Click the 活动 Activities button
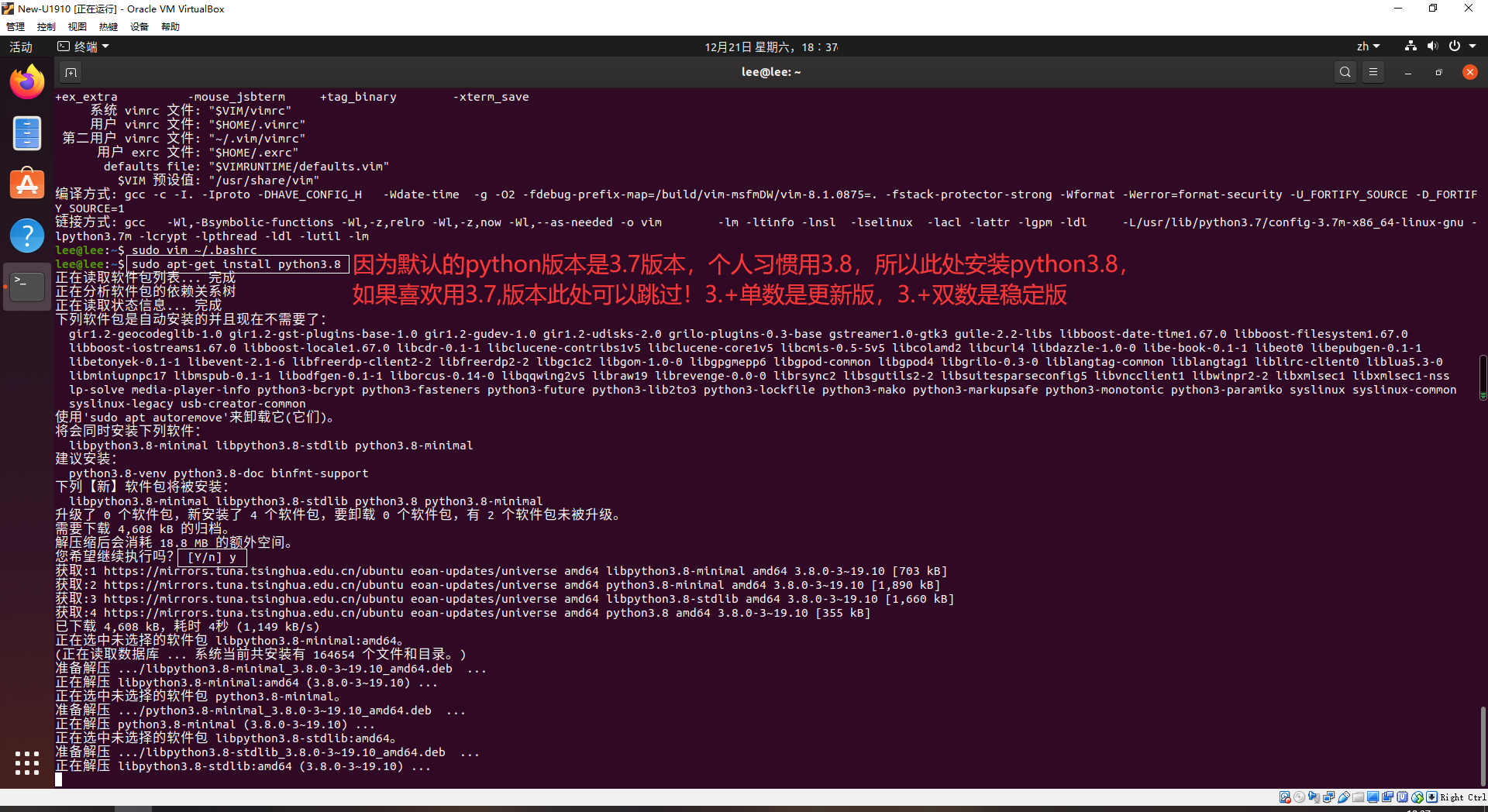 21,46
